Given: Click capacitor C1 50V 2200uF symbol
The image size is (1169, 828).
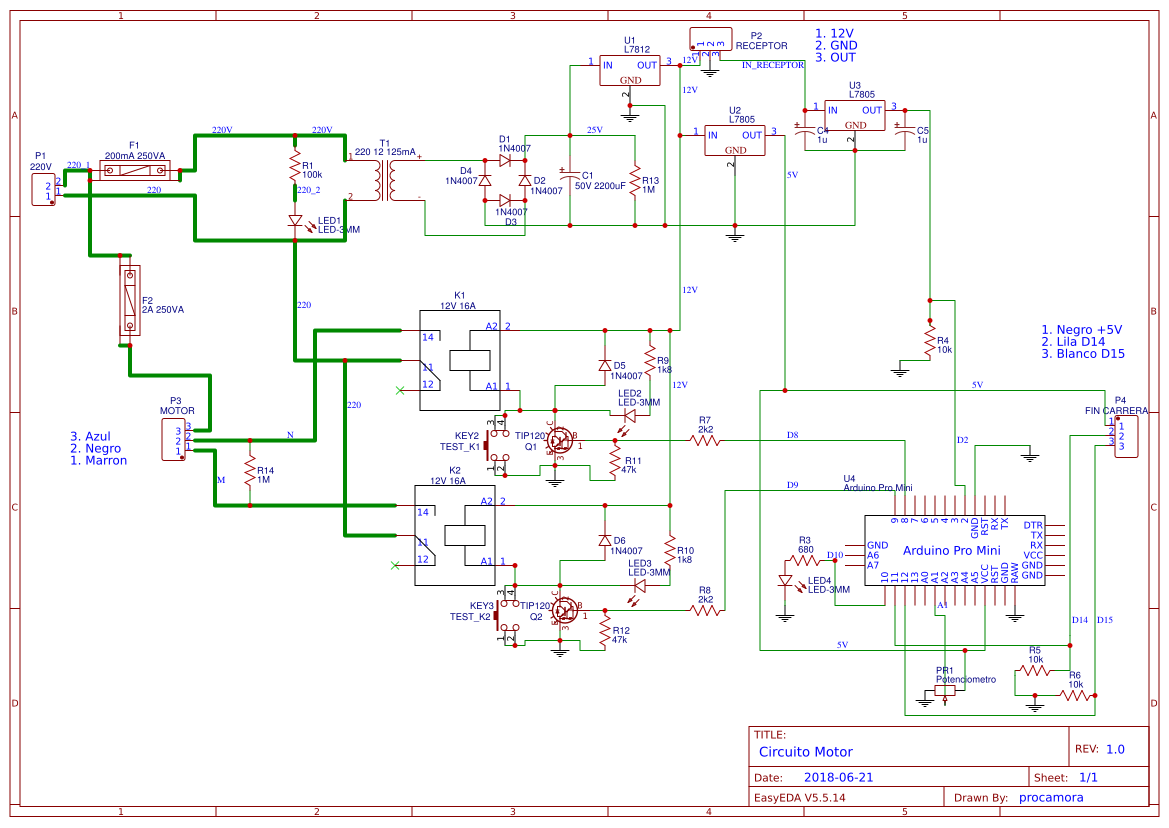Looking at the screenshot, I should point(570,176).
